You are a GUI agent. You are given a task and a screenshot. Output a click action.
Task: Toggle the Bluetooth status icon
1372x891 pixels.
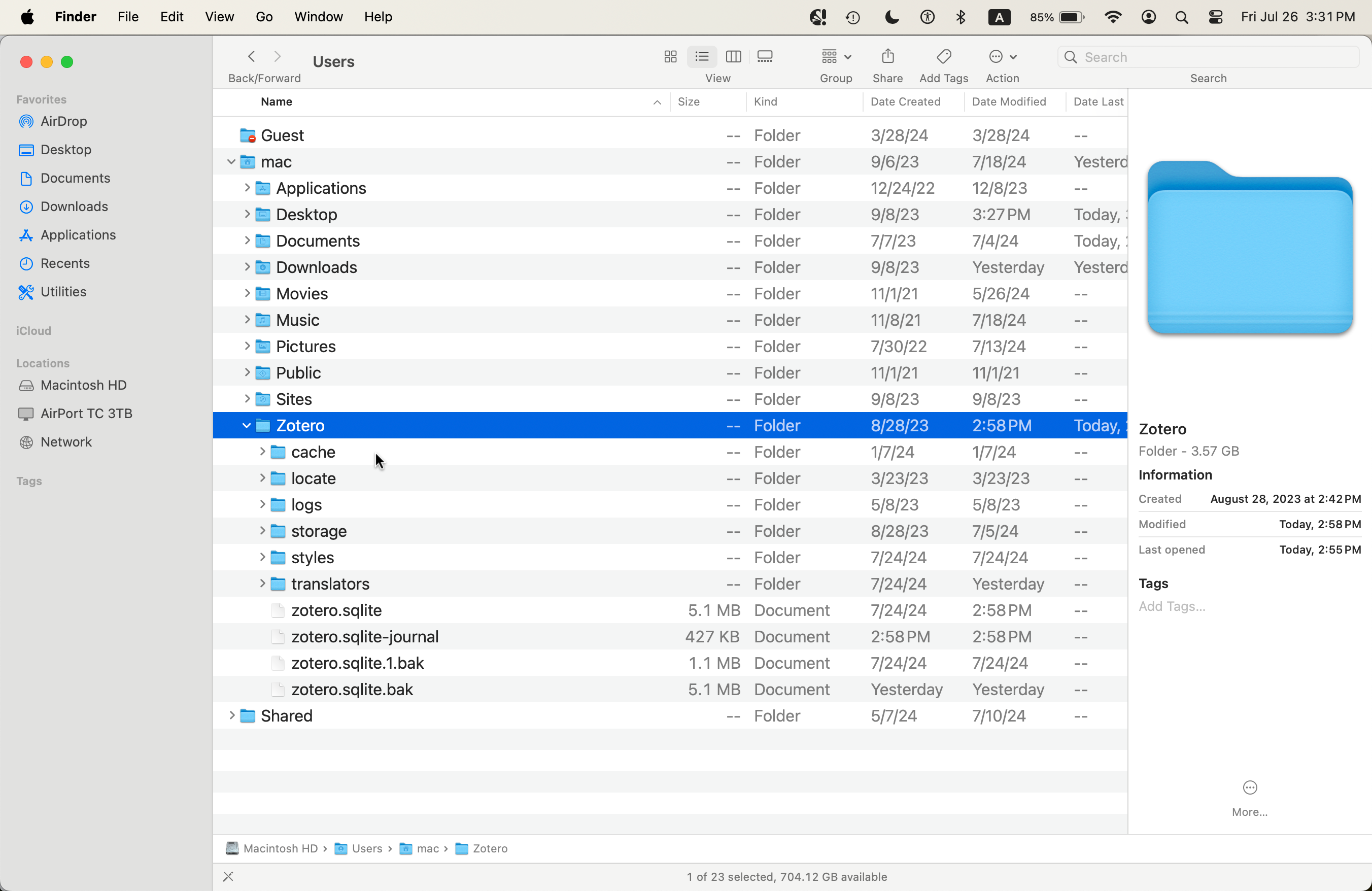pyautogui.click(x=961, y=17)
